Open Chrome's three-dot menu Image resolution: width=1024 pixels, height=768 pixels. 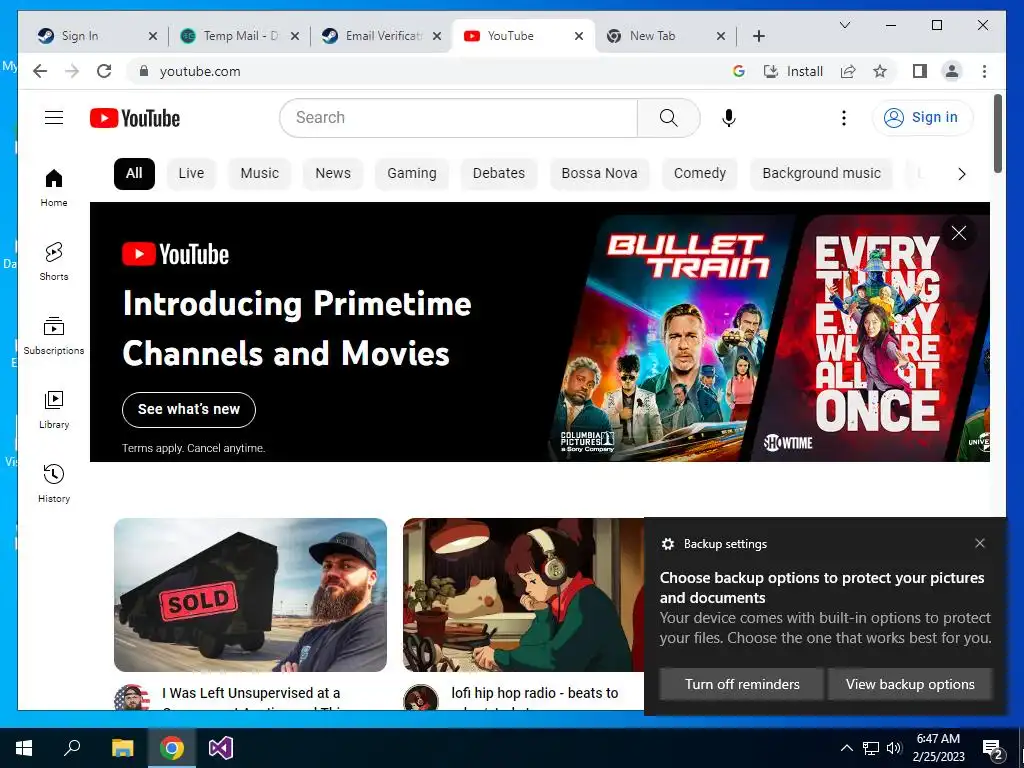coord(984,71)
